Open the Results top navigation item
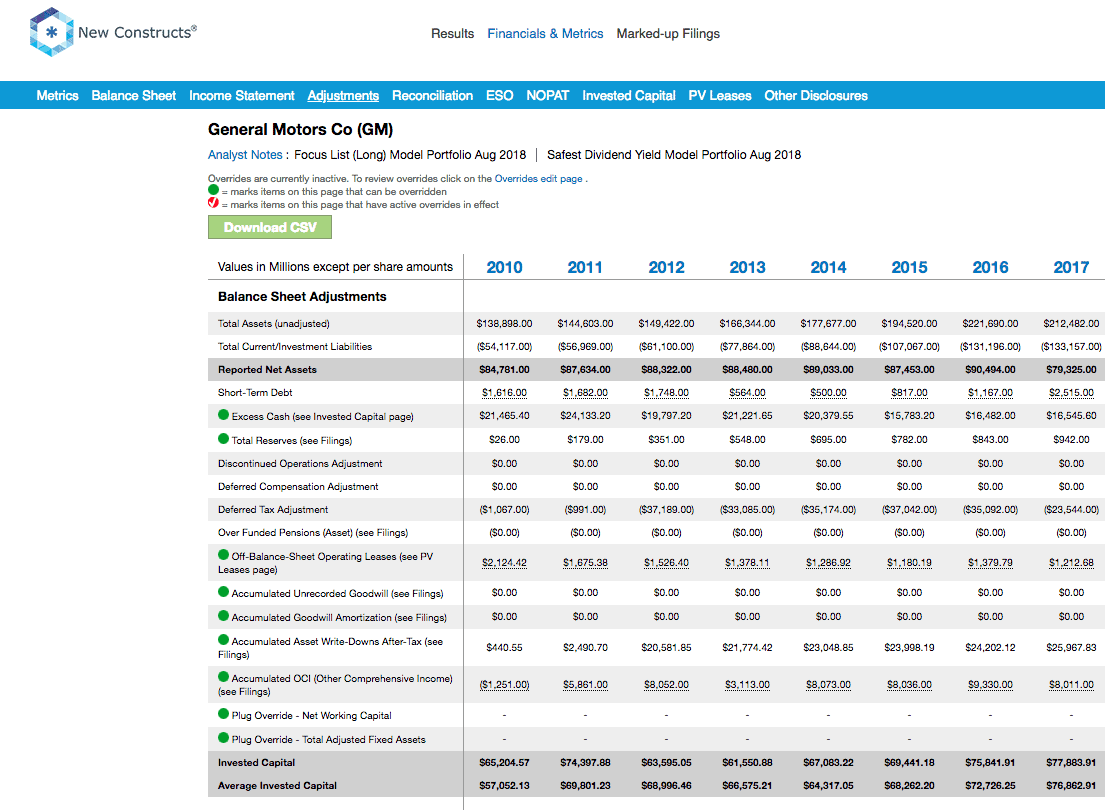The width and height of the screenshot is (1105, 810). [452, 34]
